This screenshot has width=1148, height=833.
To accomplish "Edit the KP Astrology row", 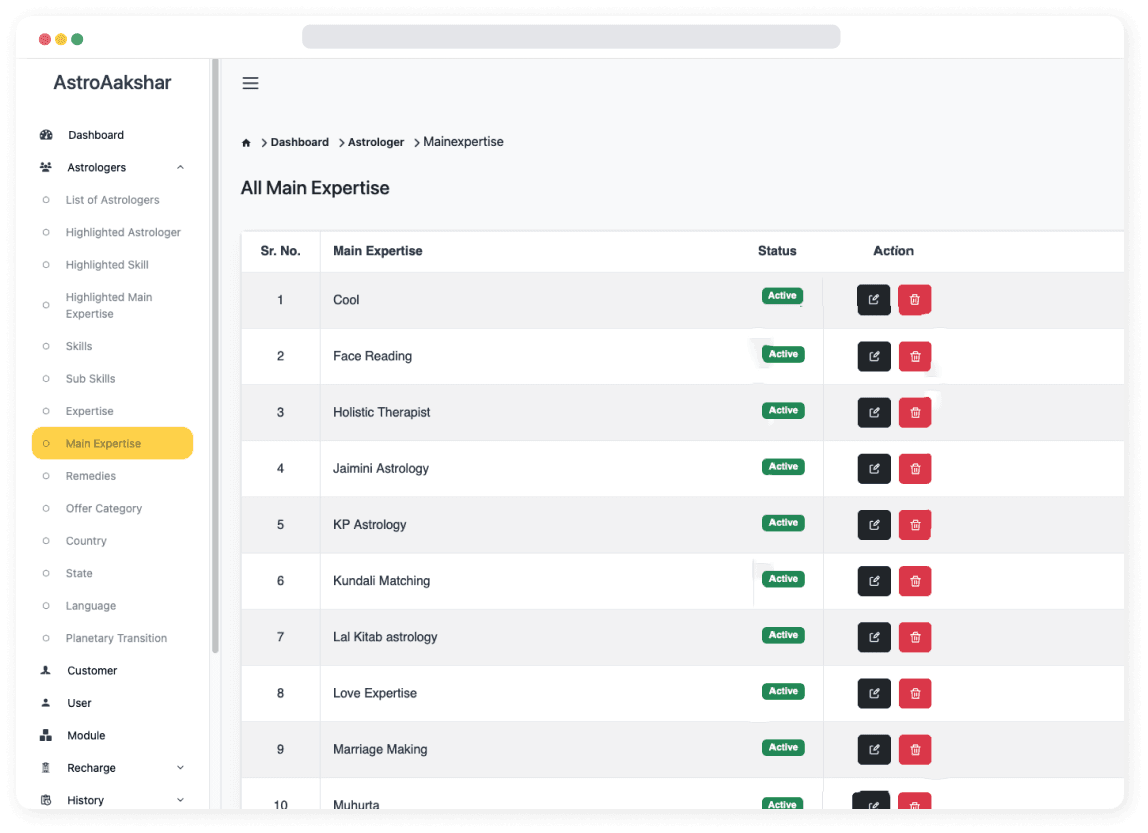I will (x=872, y=524).
